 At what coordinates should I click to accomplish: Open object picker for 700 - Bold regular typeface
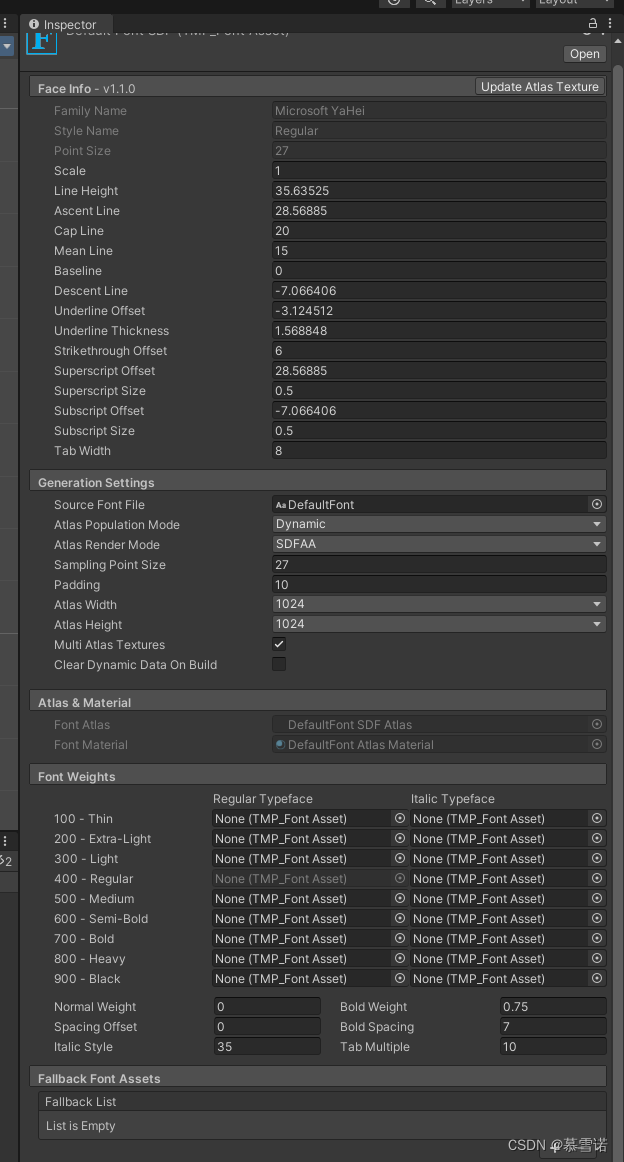pos(399,938)
